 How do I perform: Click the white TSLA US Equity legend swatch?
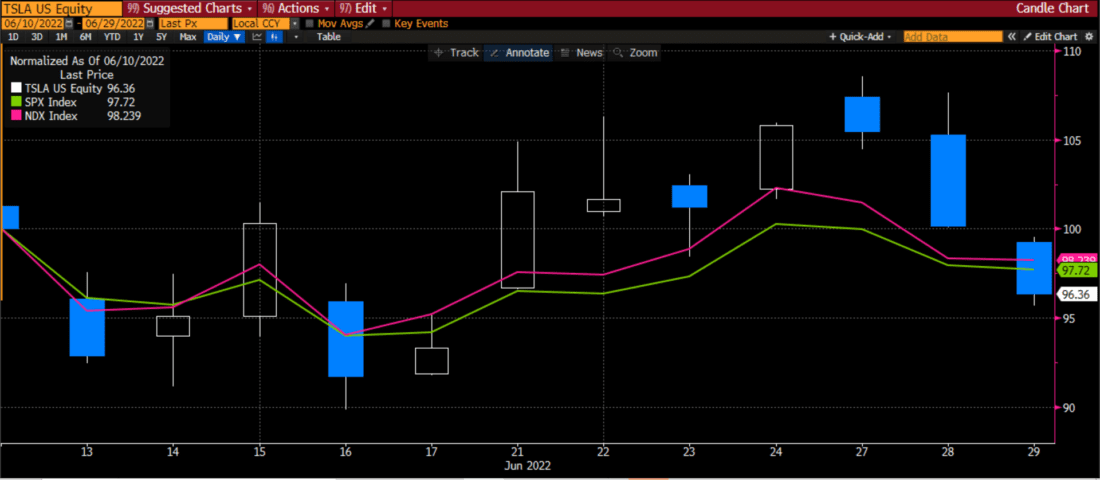pos(16,88)
